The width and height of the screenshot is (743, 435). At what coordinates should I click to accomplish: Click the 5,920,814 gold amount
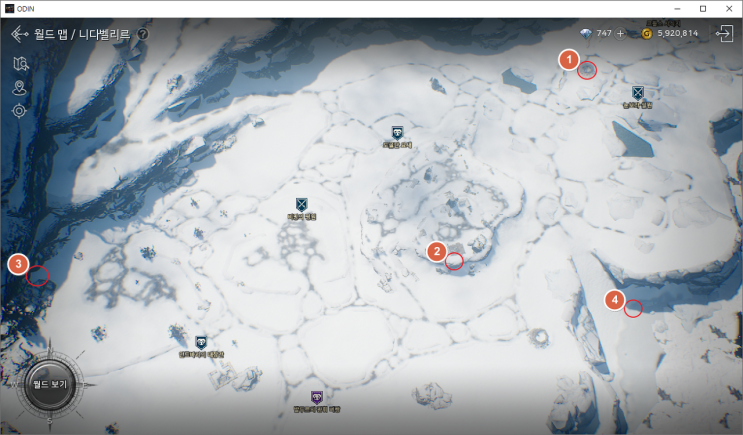click(x=678, y=34)
